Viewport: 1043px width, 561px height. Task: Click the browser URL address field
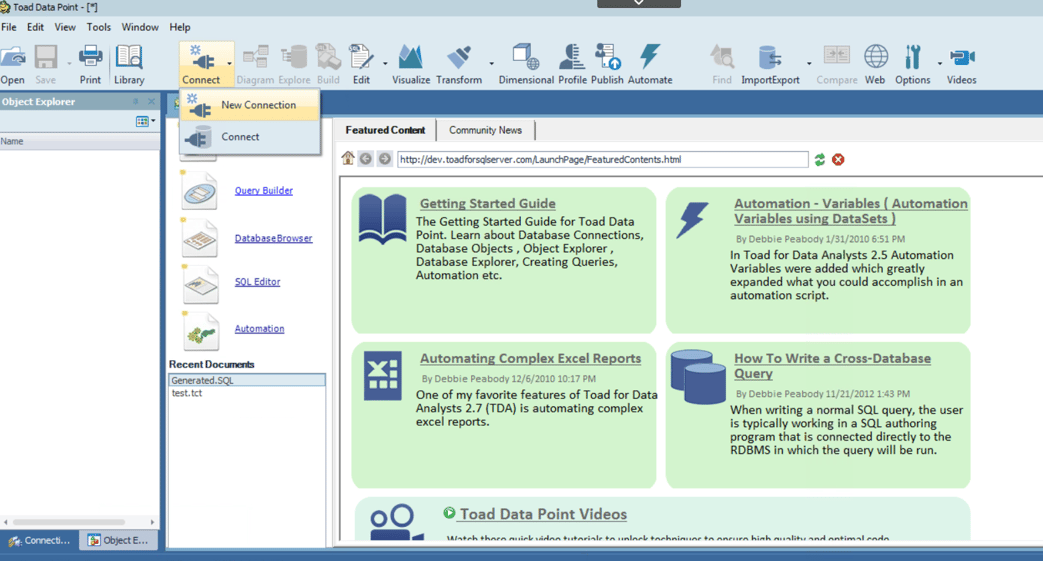click(603, 159)
